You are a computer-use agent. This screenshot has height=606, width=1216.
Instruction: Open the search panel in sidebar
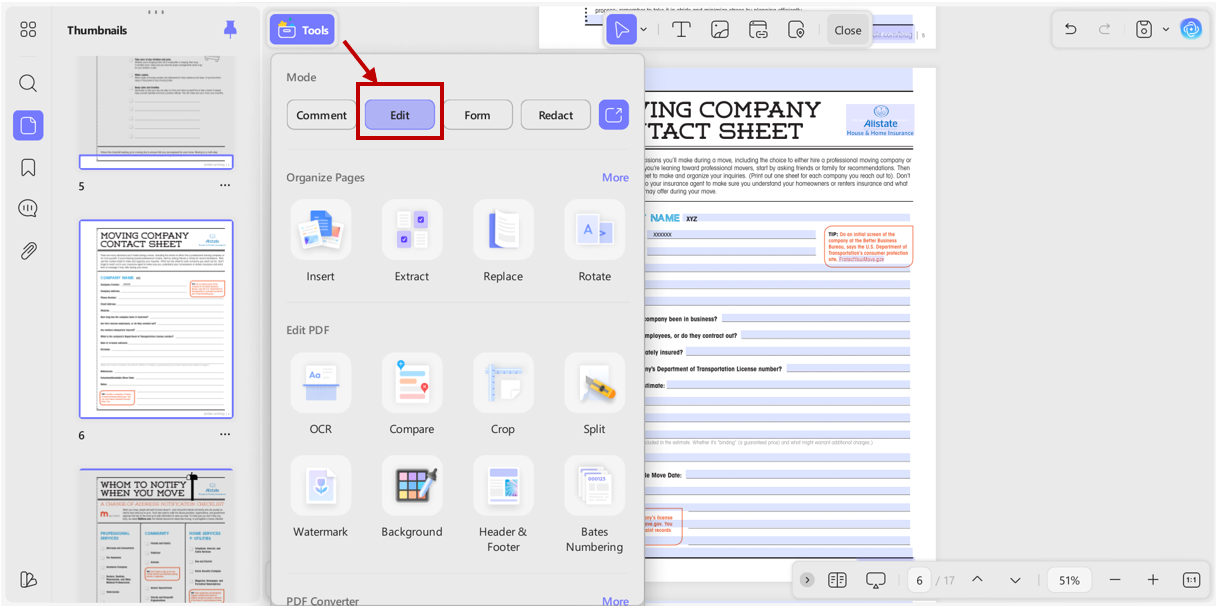coord(28,83)
